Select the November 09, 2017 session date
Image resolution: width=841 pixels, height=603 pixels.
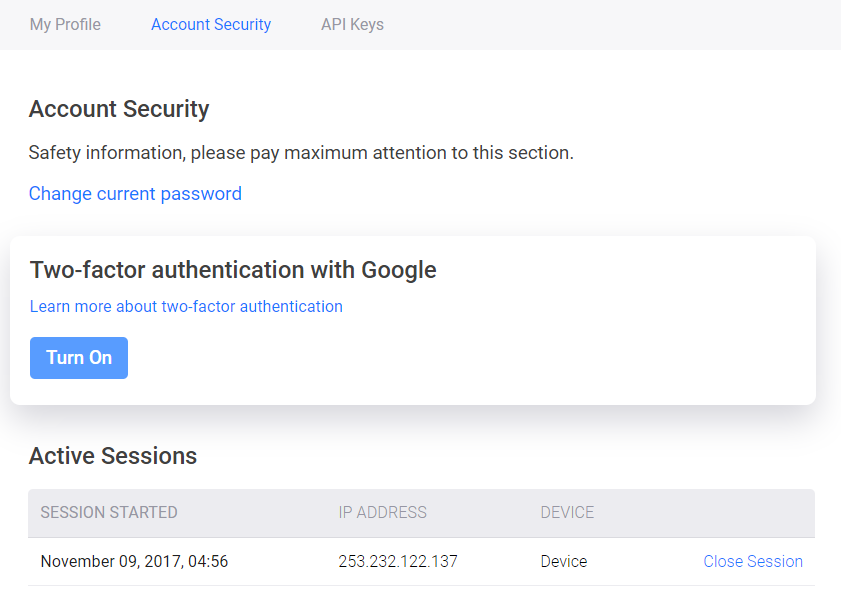(x=134, y=561)
